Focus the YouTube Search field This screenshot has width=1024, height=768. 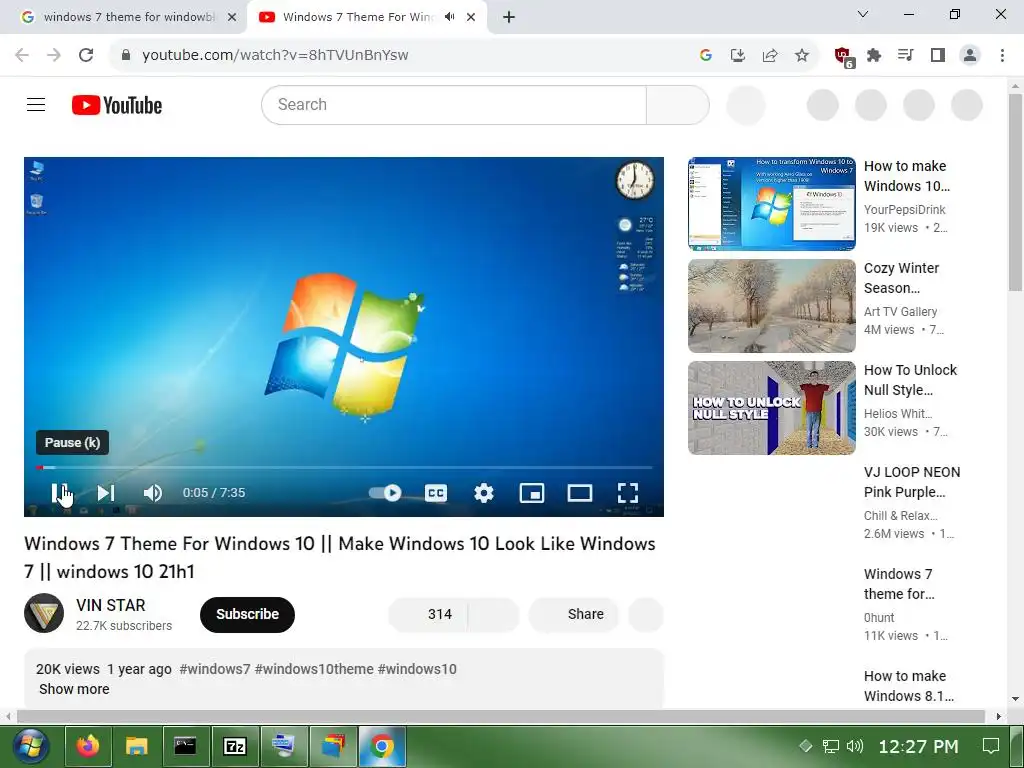coord(454,104)
